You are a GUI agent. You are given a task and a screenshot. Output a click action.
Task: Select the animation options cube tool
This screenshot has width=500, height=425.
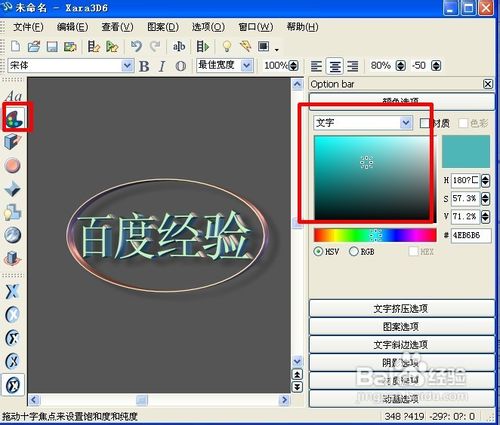(x=13, y=258)
